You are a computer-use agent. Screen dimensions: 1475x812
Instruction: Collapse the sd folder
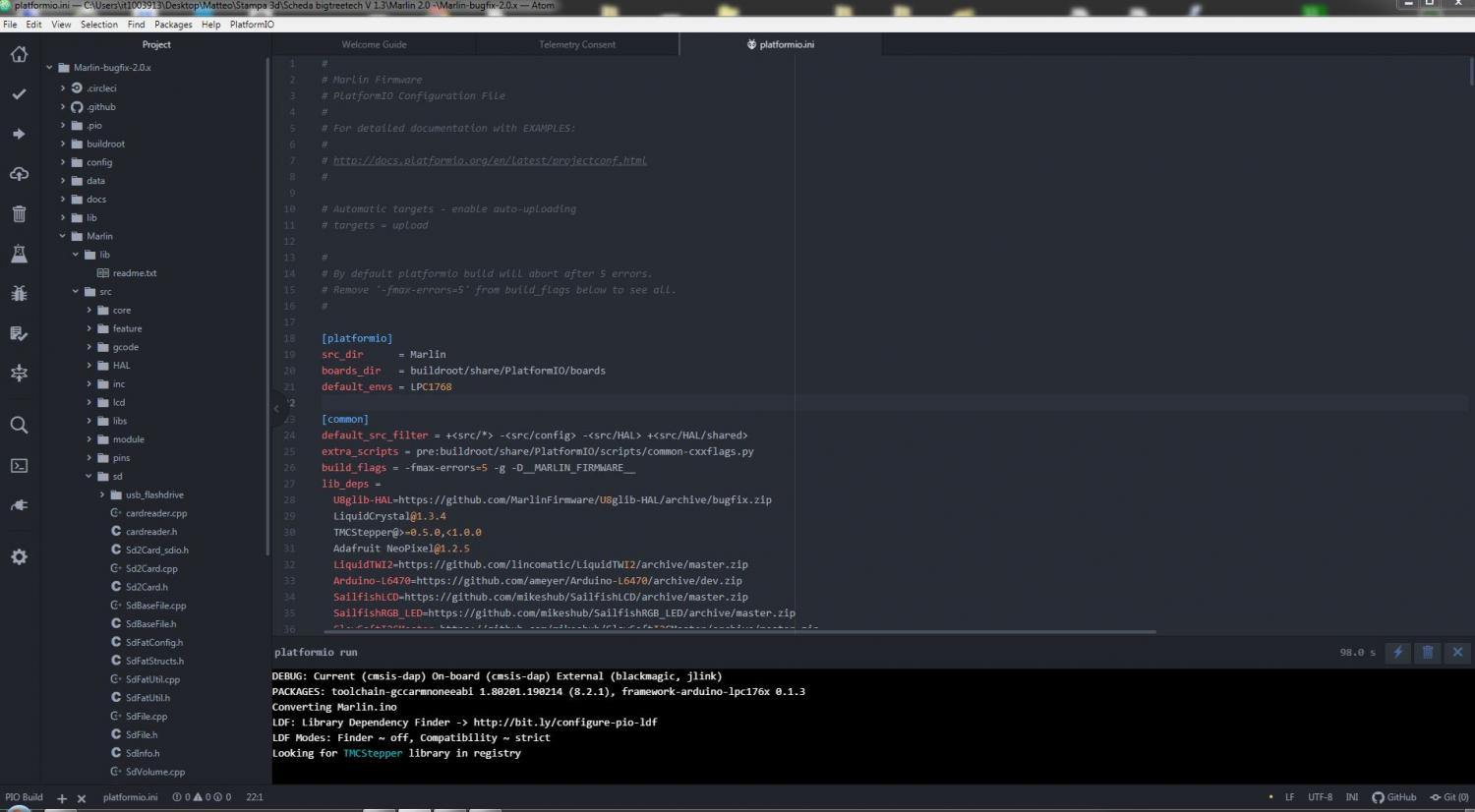point(88,476)
